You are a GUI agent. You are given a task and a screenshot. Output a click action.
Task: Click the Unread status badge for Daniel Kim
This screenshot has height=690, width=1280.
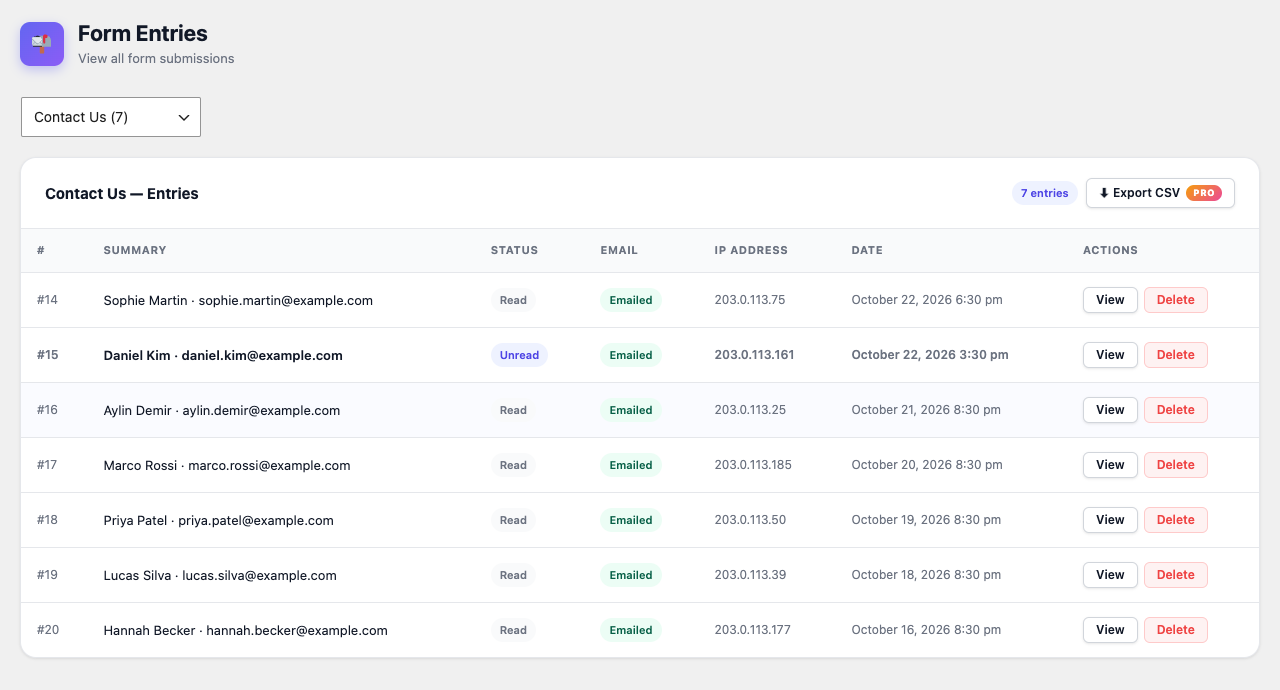pyautogui.click(x=519, y=355)
